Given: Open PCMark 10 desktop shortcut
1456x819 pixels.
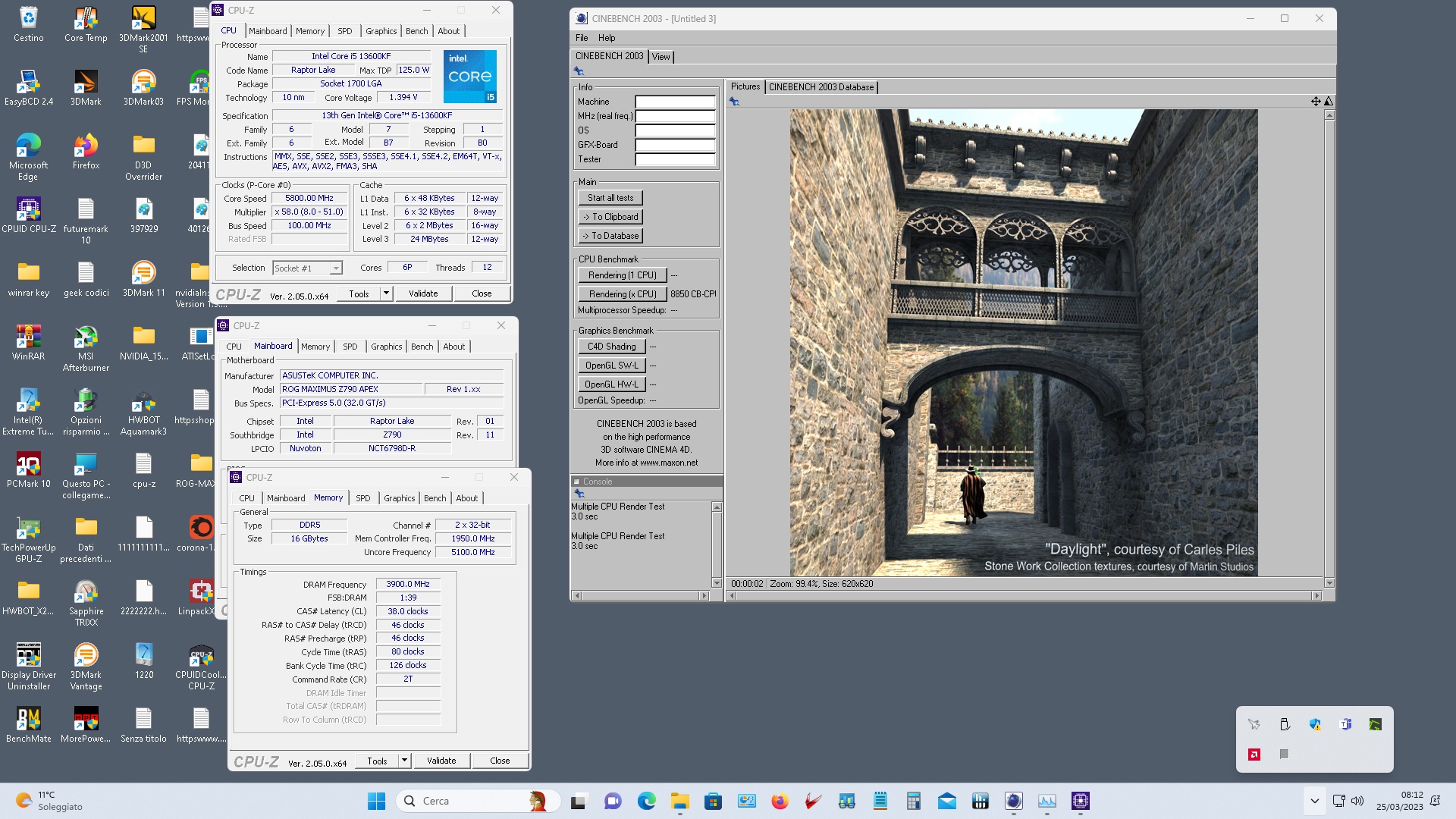Looking at the screenshot, I should (x=28, y=470).
